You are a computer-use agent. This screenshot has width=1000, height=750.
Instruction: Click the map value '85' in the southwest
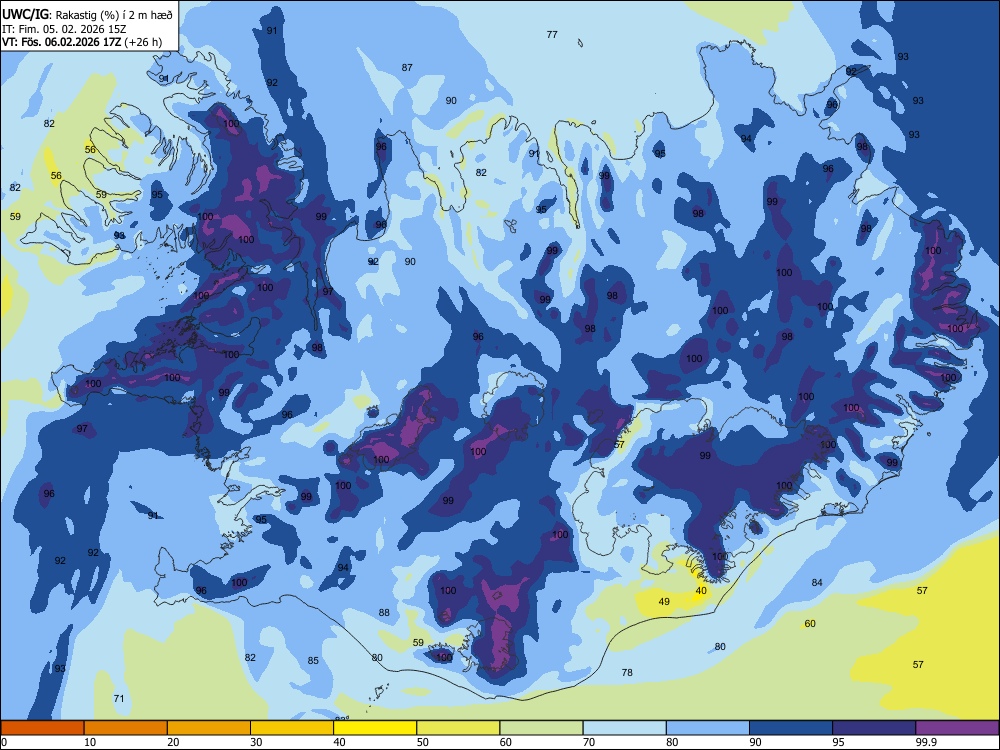tap(313, 660)
